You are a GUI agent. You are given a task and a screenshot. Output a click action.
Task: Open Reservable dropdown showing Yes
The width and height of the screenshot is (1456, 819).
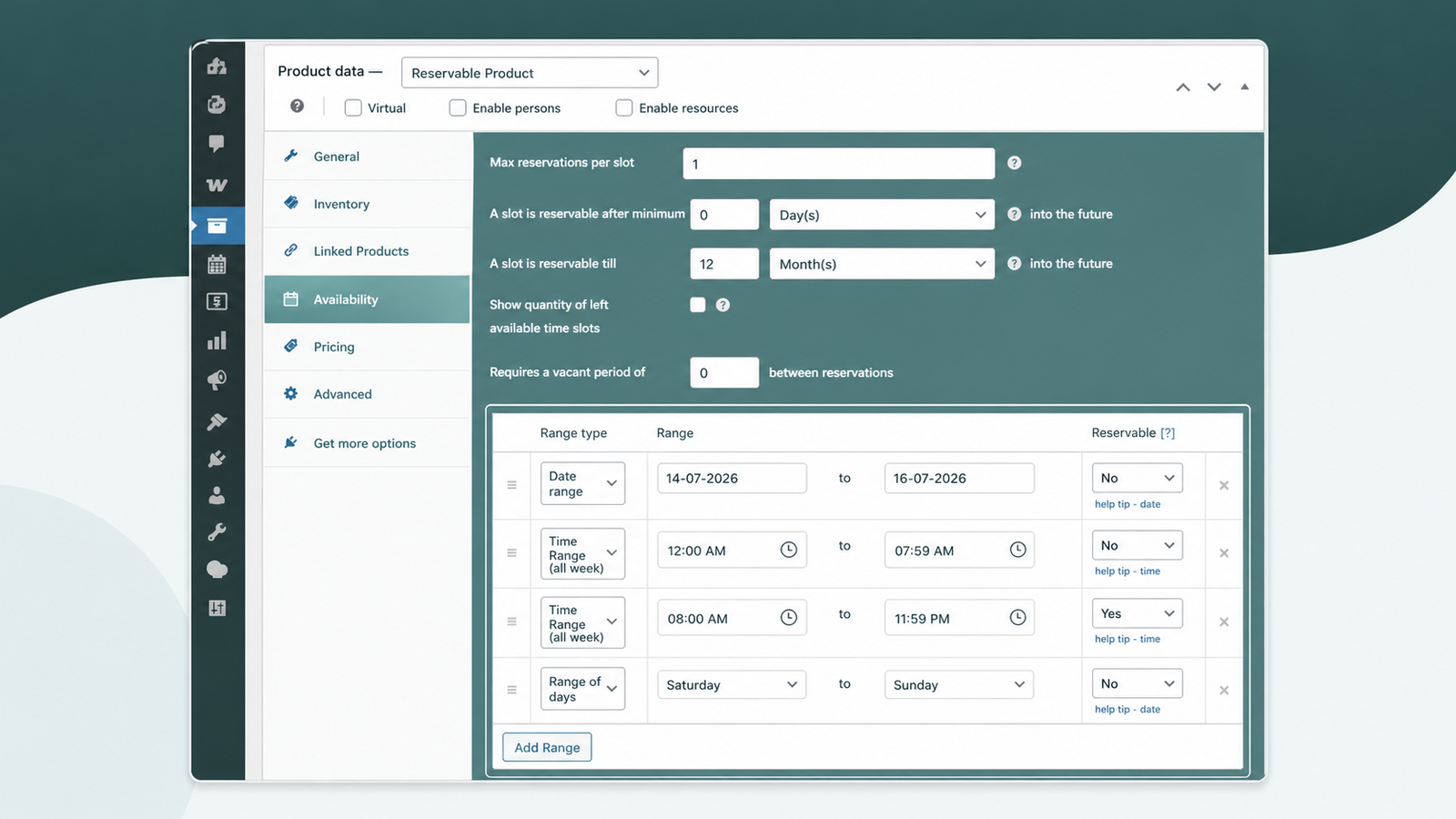(1137, 613)
